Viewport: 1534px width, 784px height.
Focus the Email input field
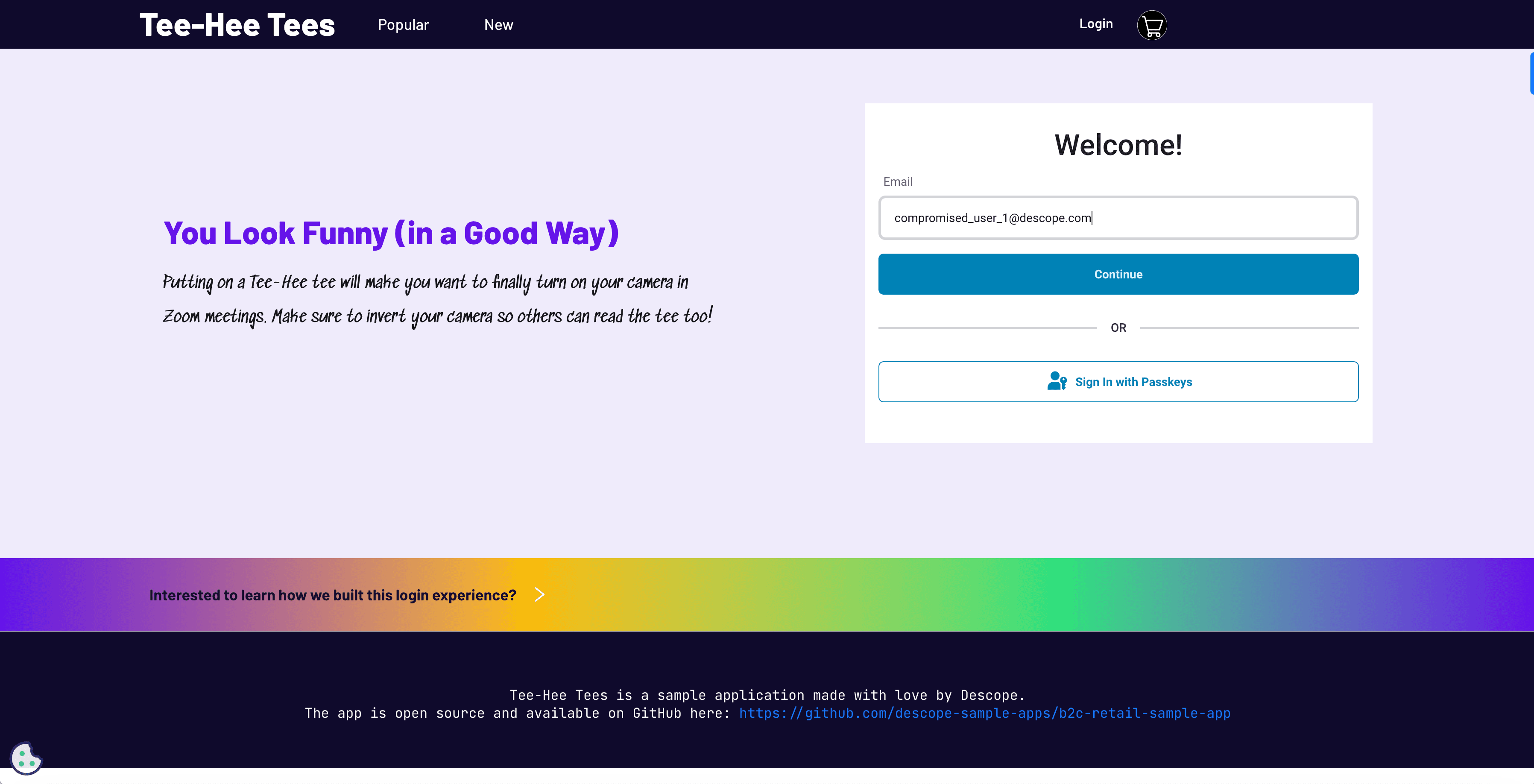point(1118,218)
